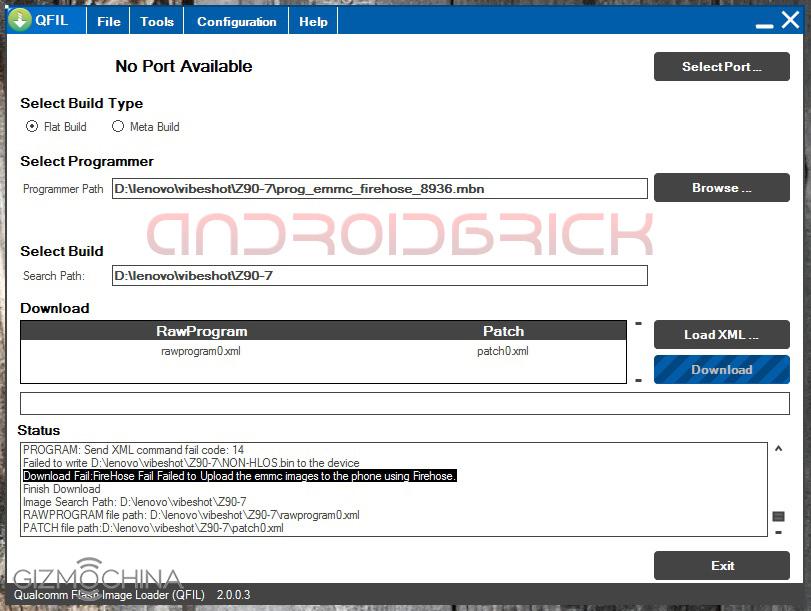Viewport: 811px width, 611px height.
Task: Minimize the QFIL window
Action: coord(764,25)
